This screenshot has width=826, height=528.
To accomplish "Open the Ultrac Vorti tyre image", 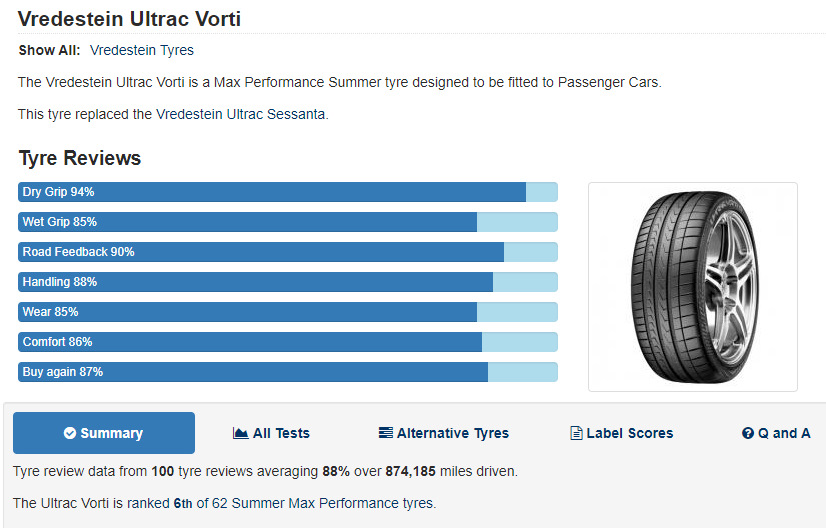I will pos(692,286).
